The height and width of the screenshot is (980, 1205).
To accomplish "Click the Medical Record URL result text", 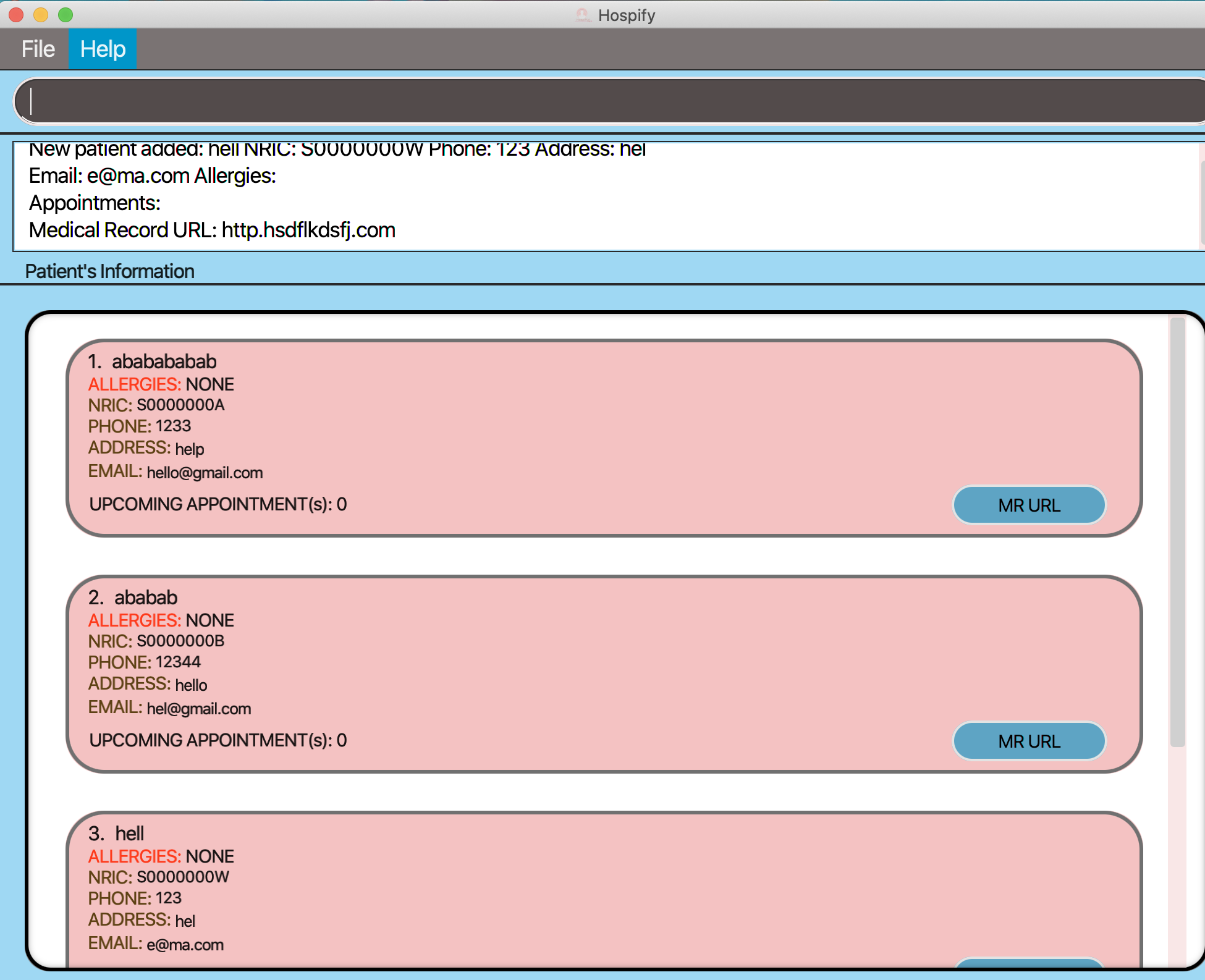I will point(212,230).
